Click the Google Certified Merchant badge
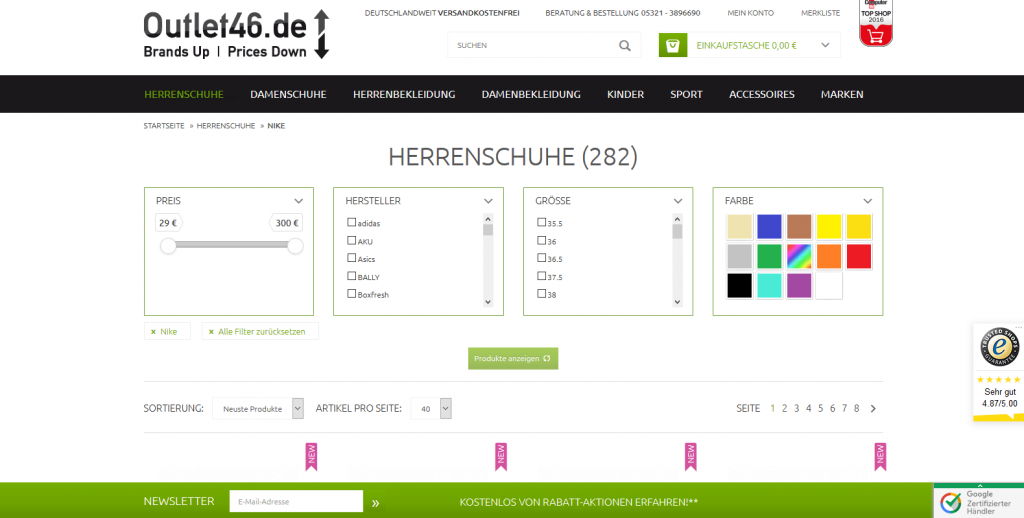 pos(978,501)
